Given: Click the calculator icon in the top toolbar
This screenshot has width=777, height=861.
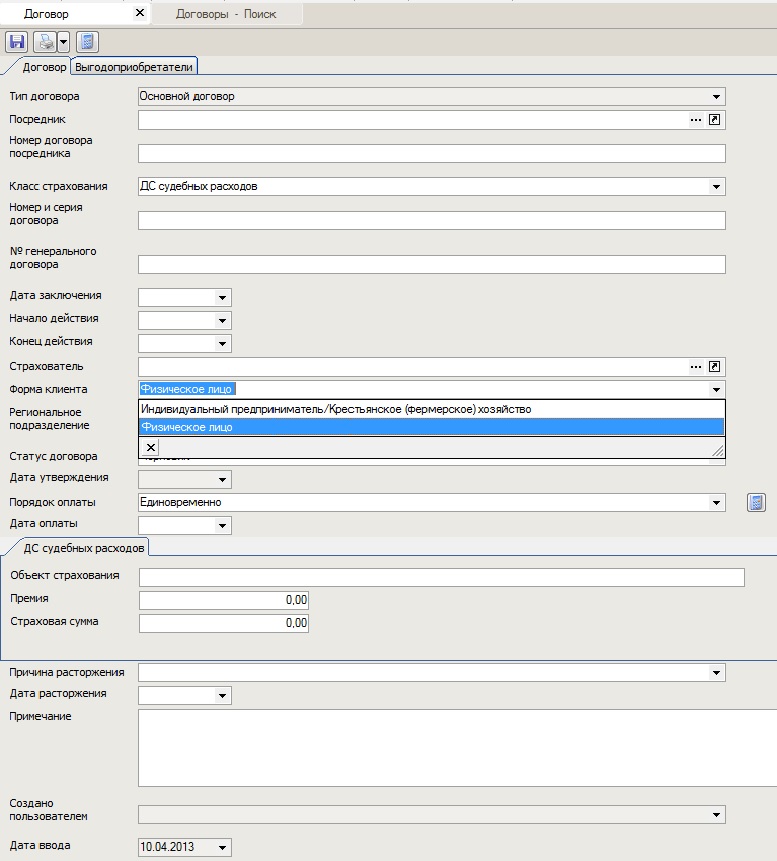Looking at the screenshot, I should point(87,42).
